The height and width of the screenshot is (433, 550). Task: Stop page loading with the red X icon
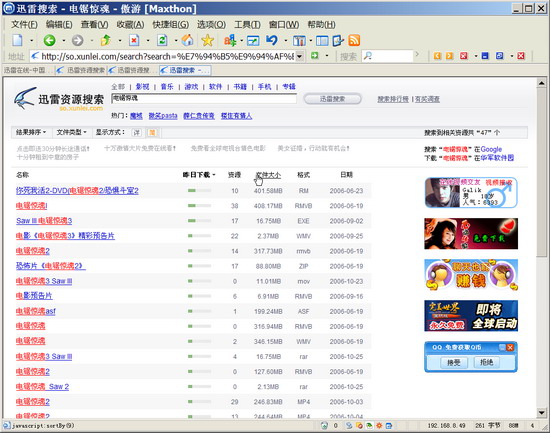[x=134, y=40]
